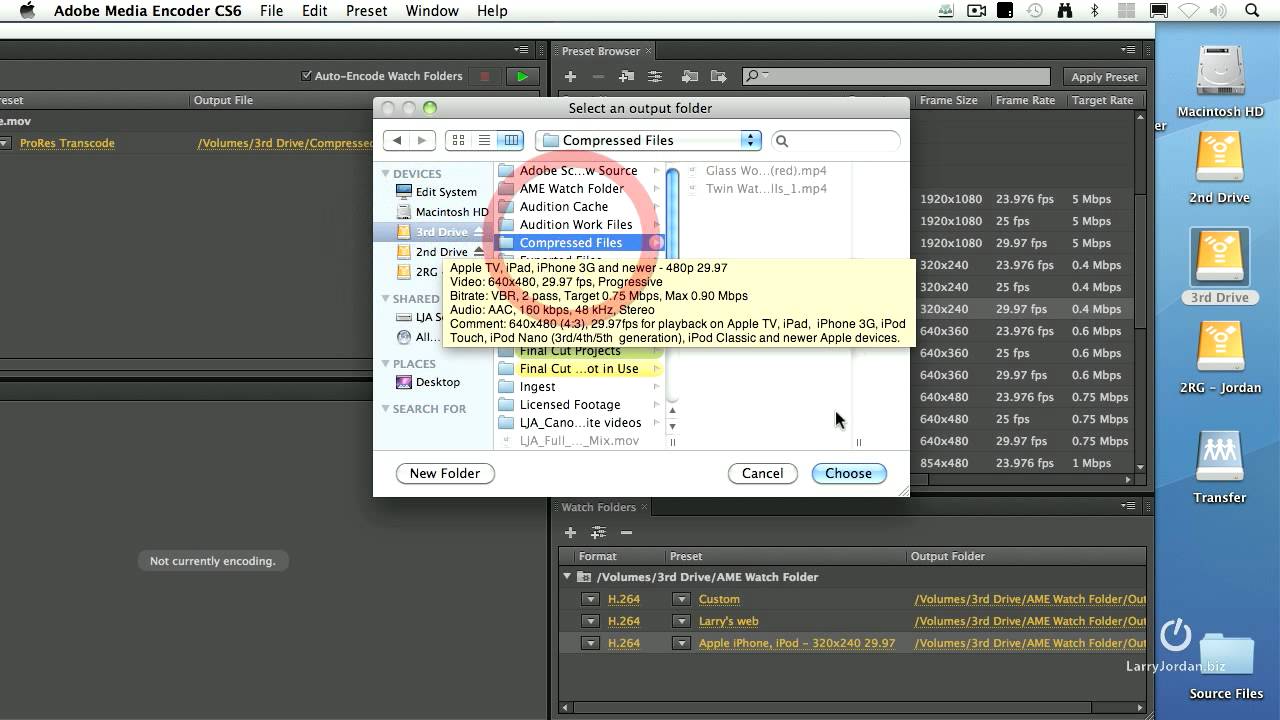This screenshot has height=720, width=1280.
Task: Collapse the SEARCH FOR sidebar section
Action: [x=386, y=409]
